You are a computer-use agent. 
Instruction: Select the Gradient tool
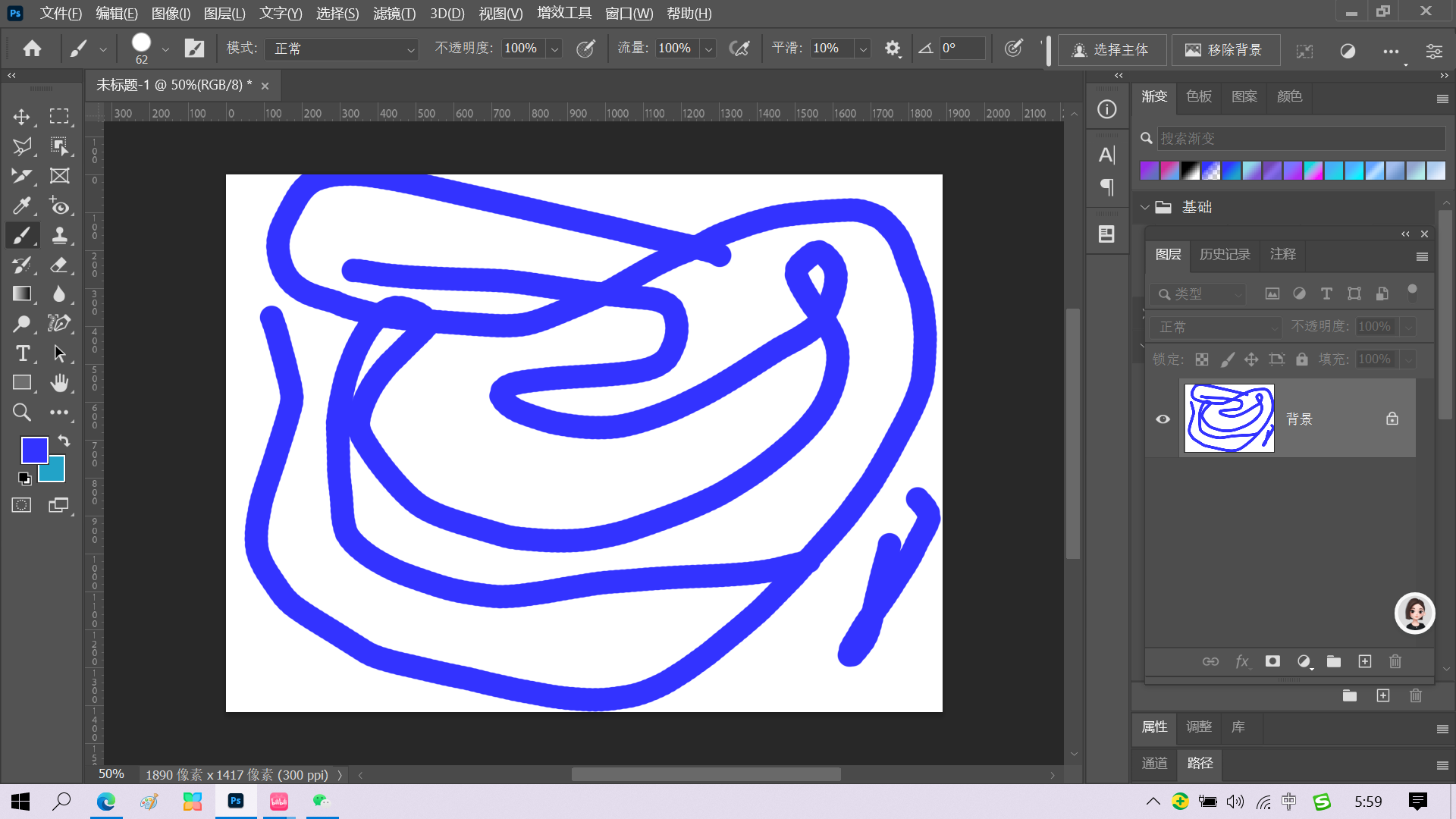[21, 294]
